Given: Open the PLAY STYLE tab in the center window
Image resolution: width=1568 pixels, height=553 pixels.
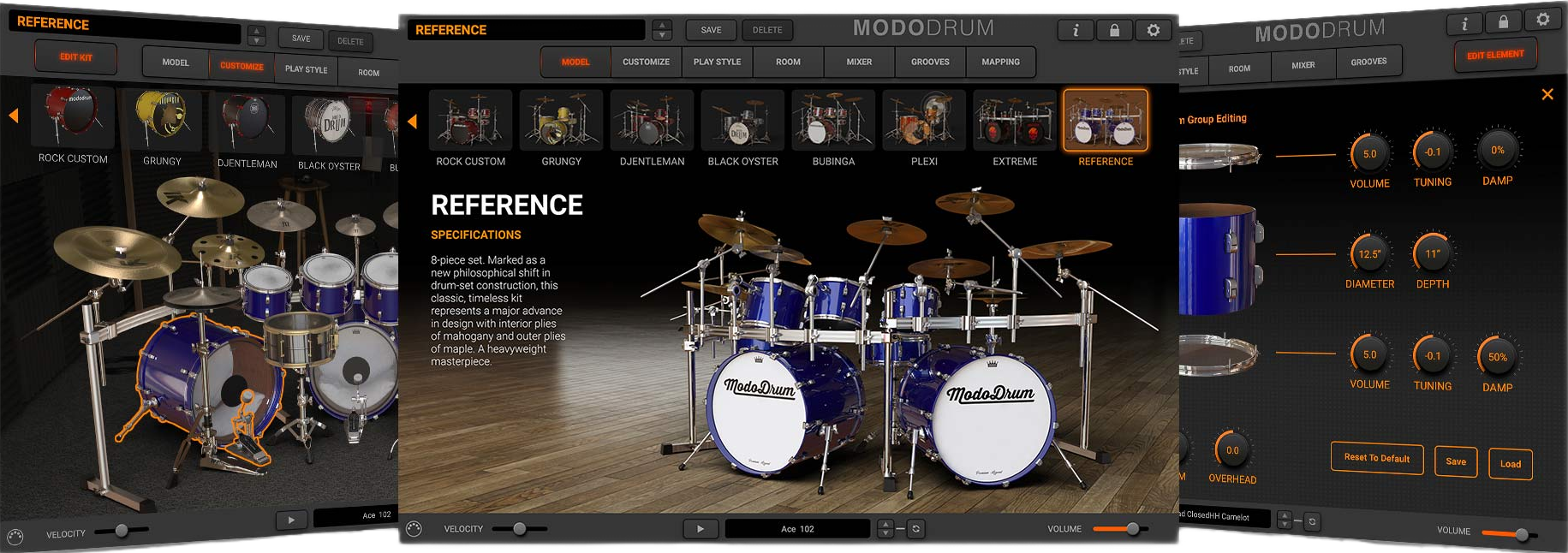Looking at the screenshot, I should [717, 62].
